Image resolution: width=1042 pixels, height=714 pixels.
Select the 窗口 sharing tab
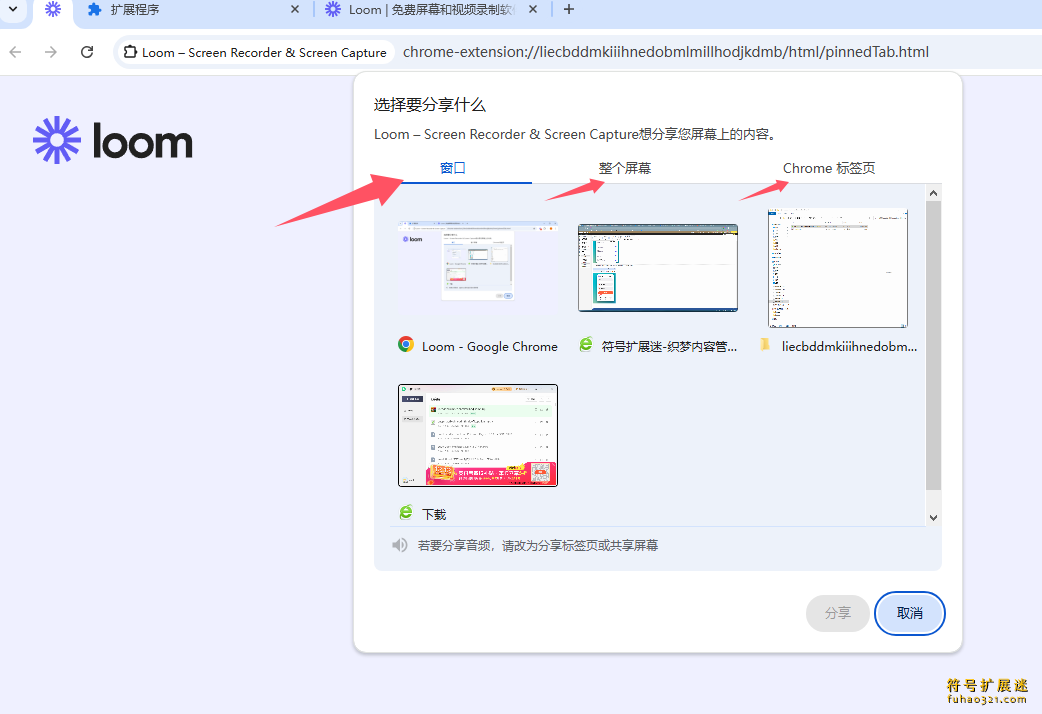pos(453,168)
